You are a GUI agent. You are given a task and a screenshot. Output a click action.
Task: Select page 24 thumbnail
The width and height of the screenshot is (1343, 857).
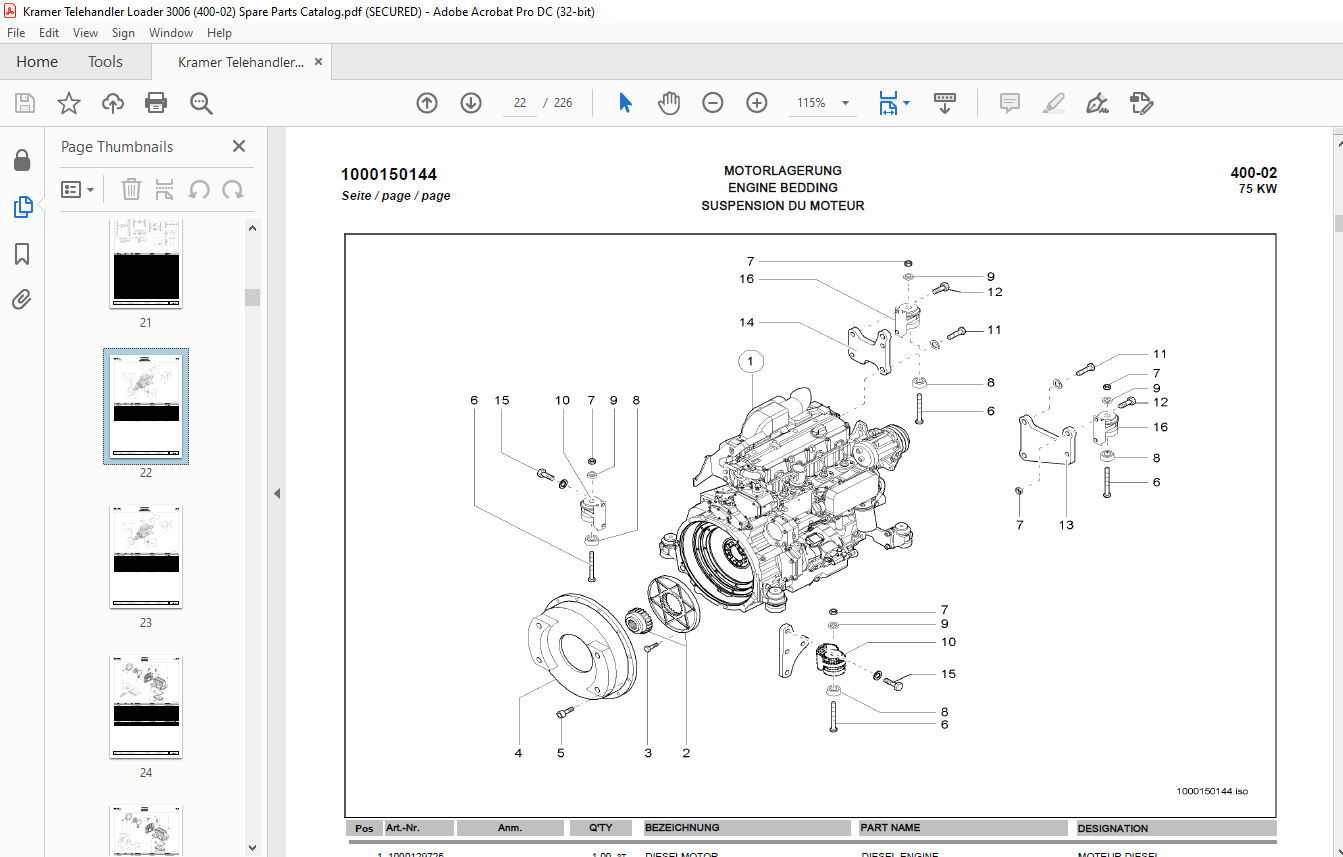pos(146,707)
